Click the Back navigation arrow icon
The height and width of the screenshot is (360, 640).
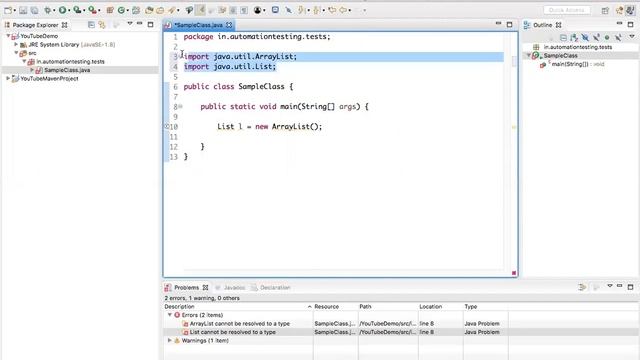click(344, 10)
